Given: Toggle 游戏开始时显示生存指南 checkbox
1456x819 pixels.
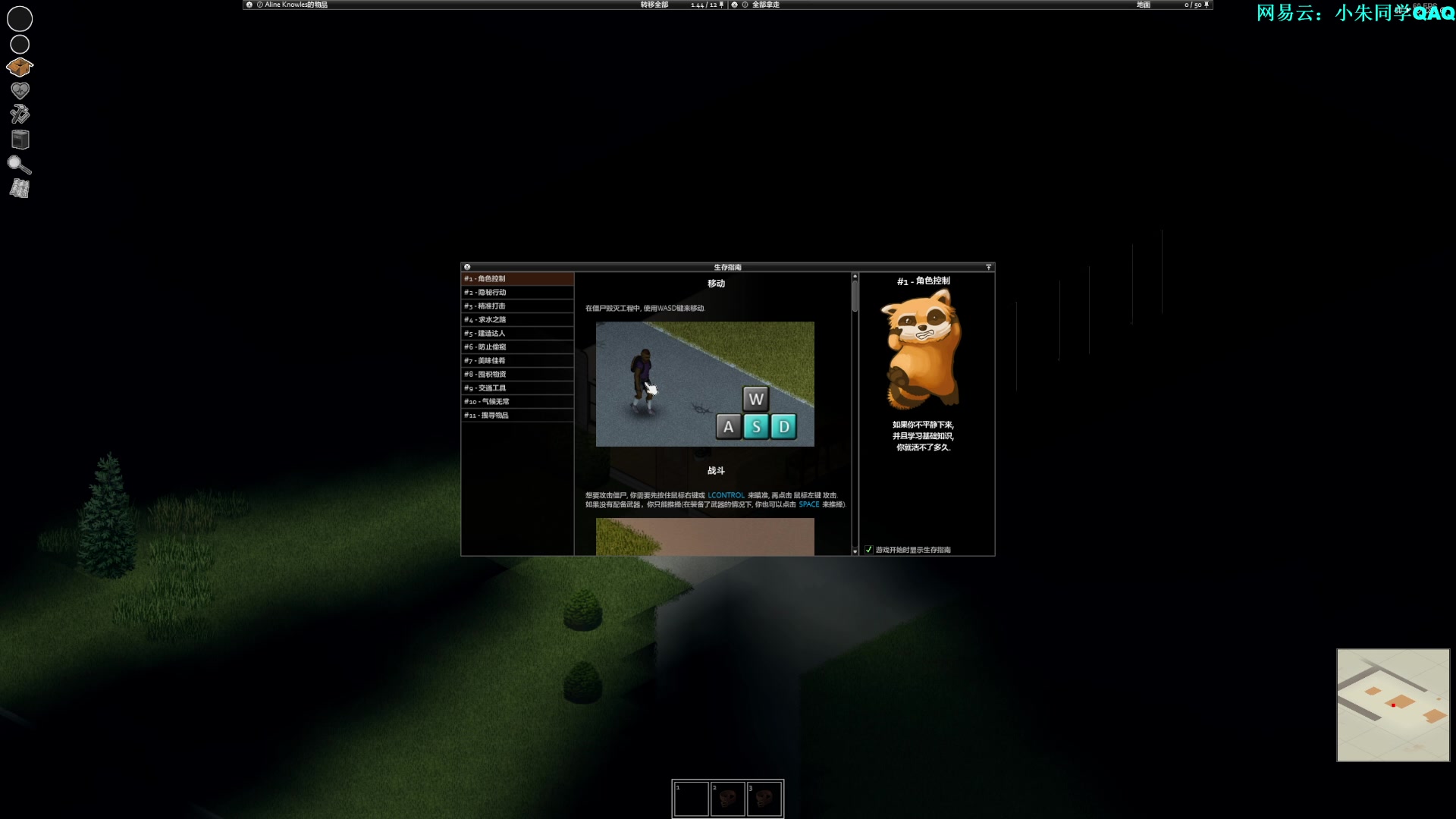Looking at the screenshot, I should click(x=868, y=550).
